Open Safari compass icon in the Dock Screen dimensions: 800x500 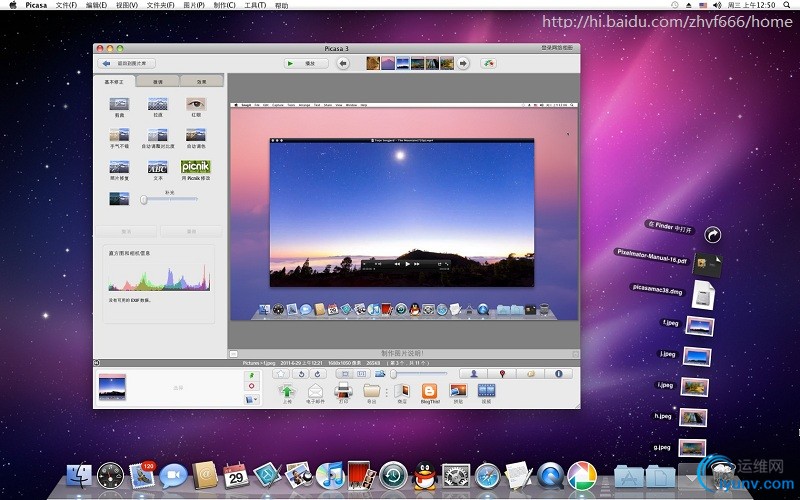click(488, 476)
